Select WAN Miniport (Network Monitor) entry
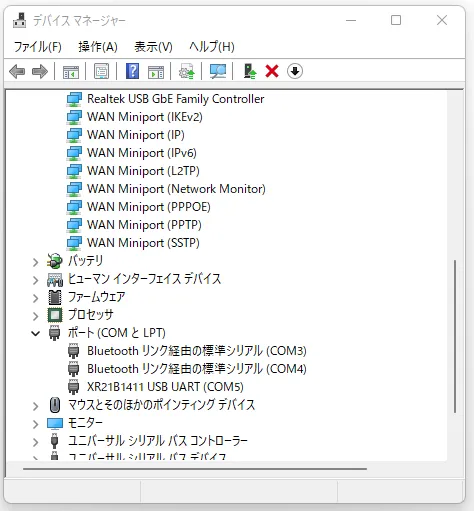Viewport: 474px width, 511px height. click(x=176, y=189)
